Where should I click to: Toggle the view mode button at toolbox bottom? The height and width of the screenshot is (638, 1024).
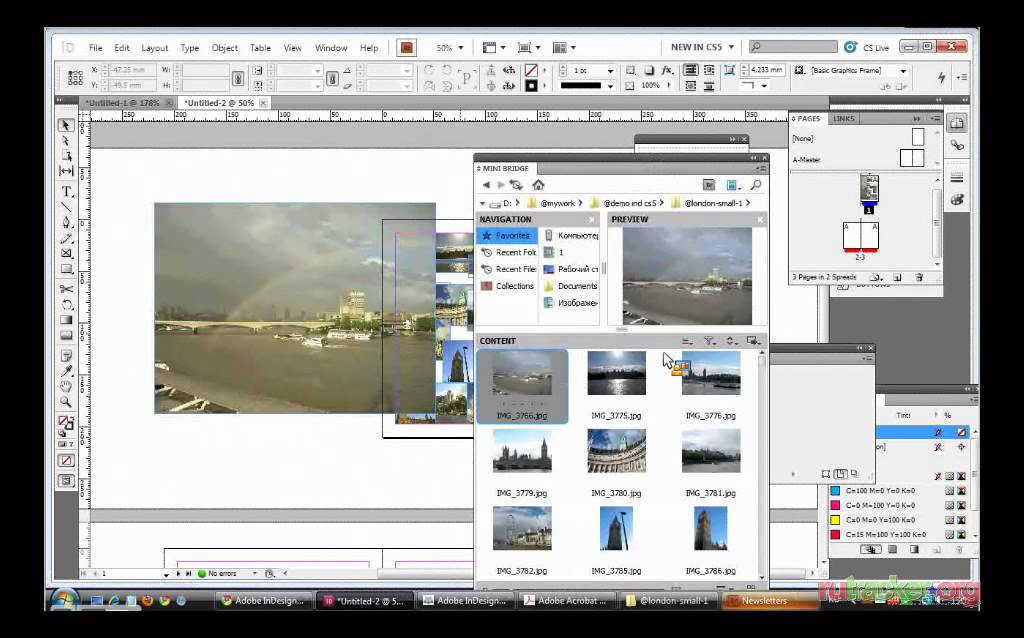click(x=66, y=481)
